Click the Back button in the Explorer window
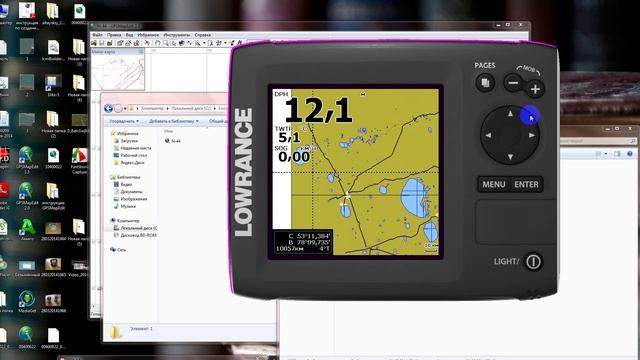This screenshot has height=360, width=640. click(109, 109)
